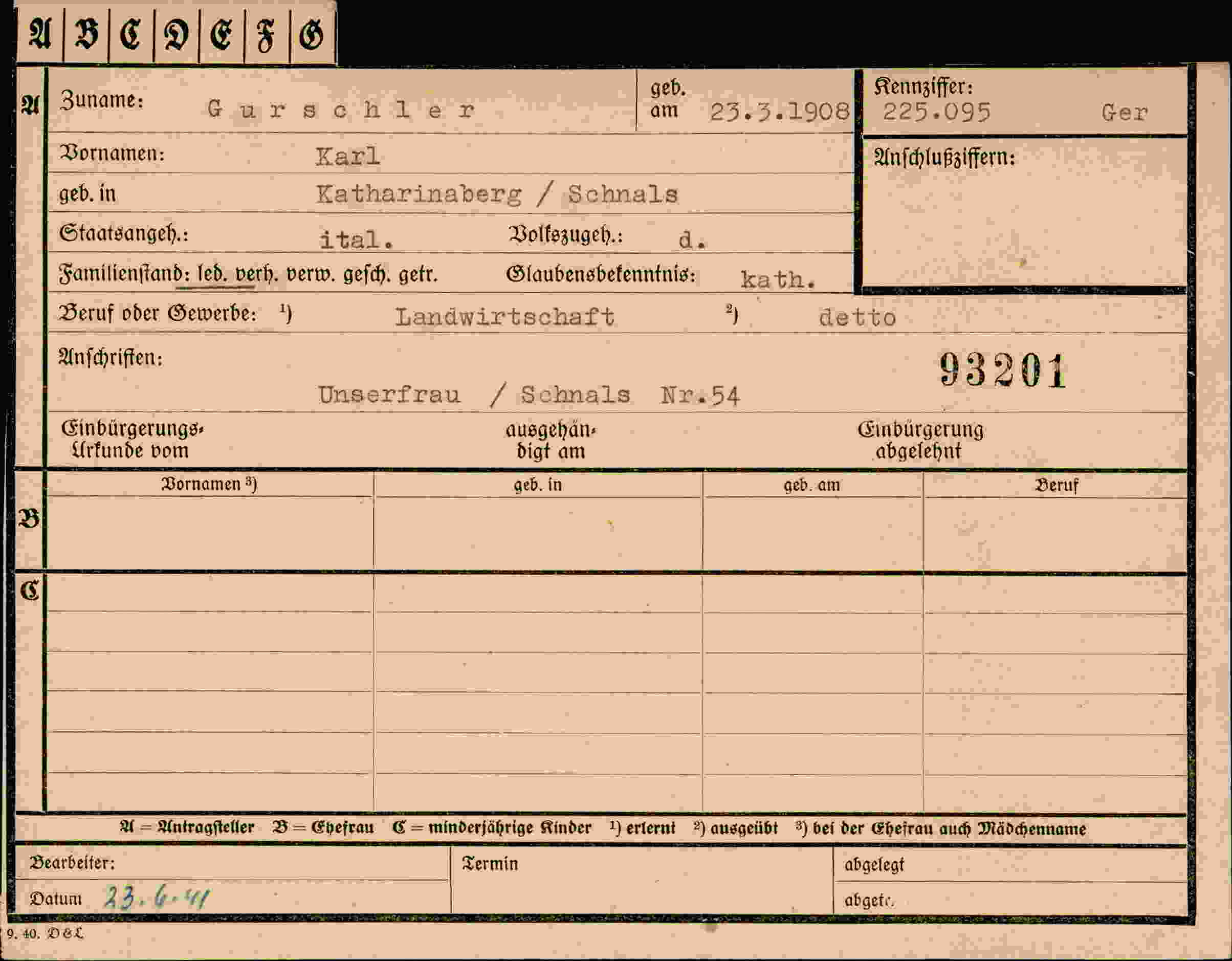Click the citizenship value 'ital.'
Image resolution: width=1232 pixels, height=961 pixels.
click(x=357, y=240)
